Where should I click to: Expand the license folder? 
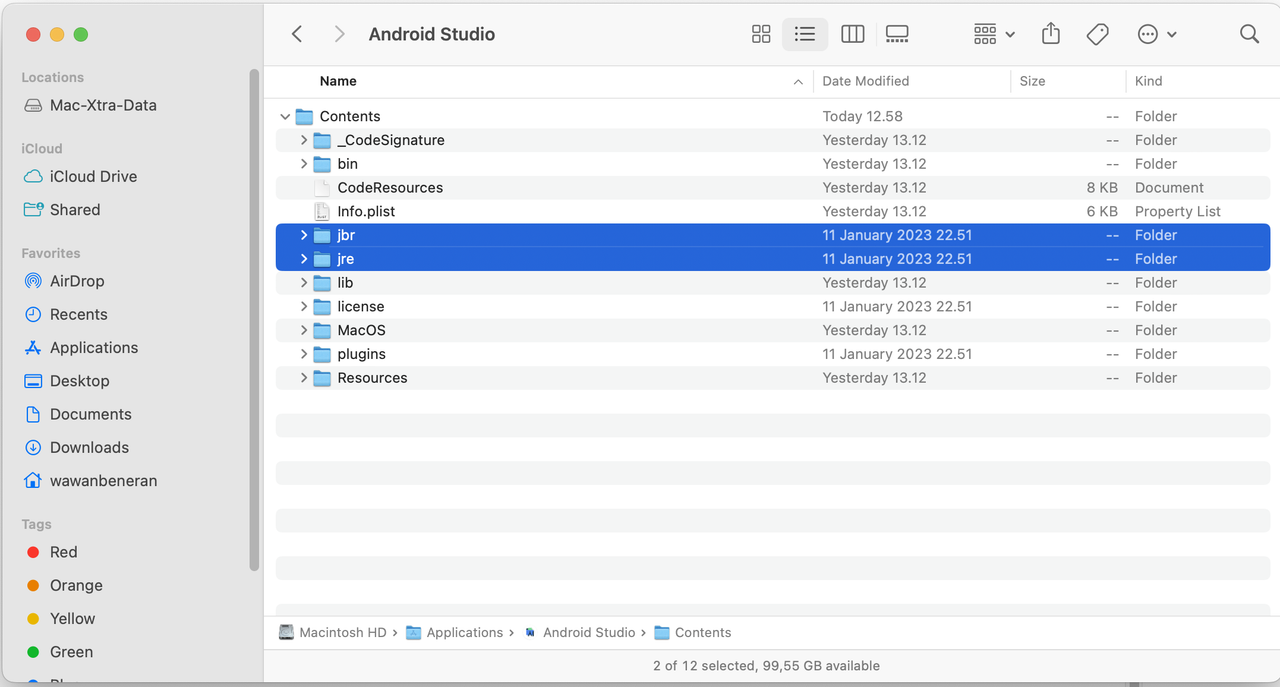click(304, 307)
